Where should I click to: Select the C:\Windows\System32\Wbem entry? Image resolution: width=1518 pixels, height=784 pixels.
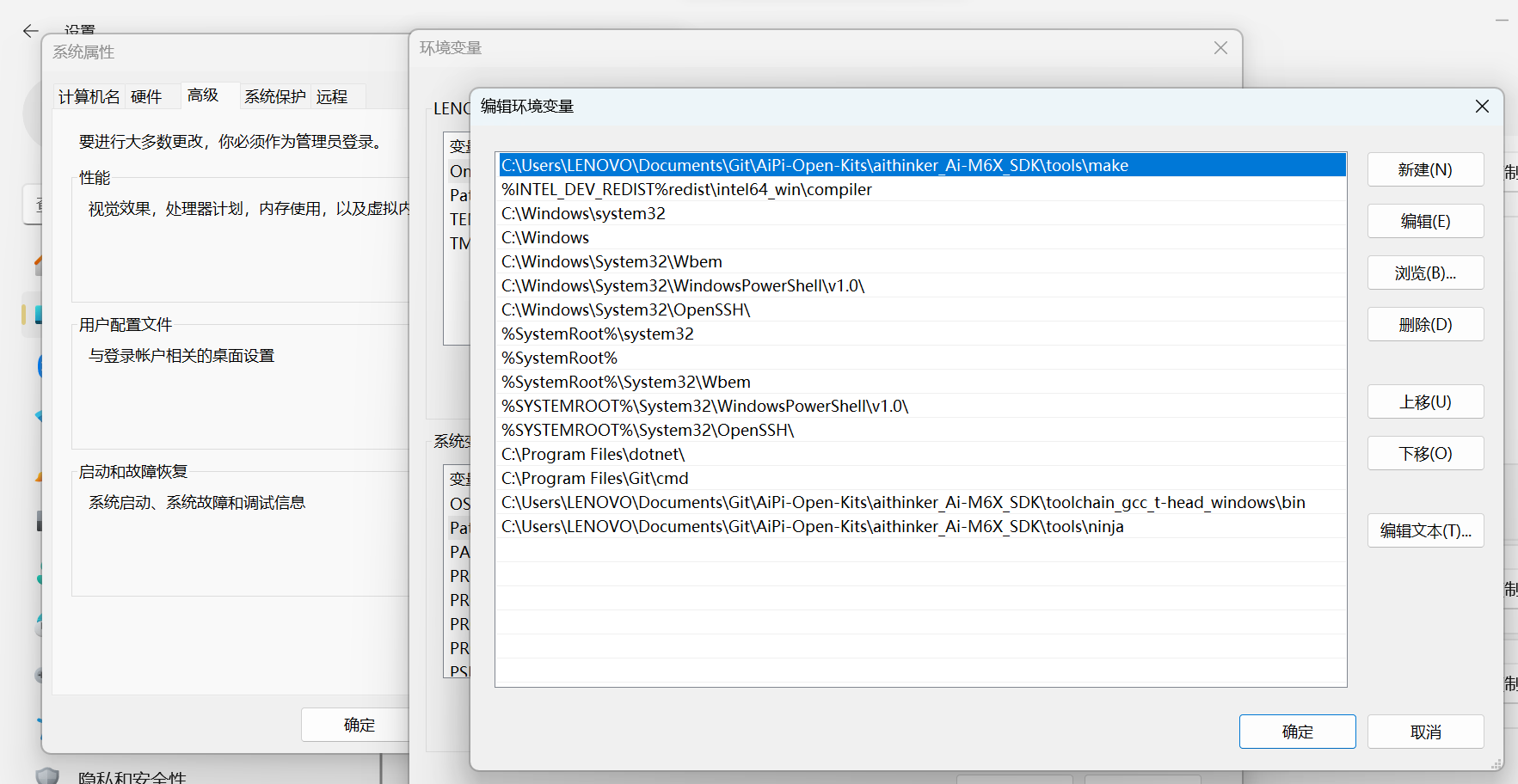pos(921,261)
